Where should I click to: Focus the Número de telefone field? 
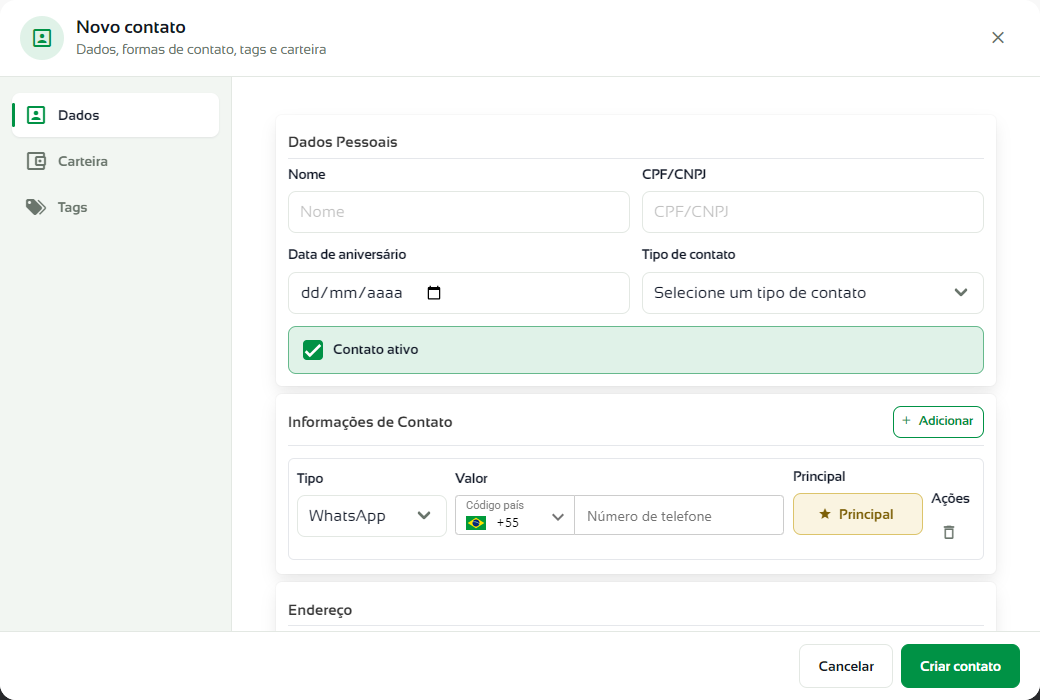[x=679, y=516]
